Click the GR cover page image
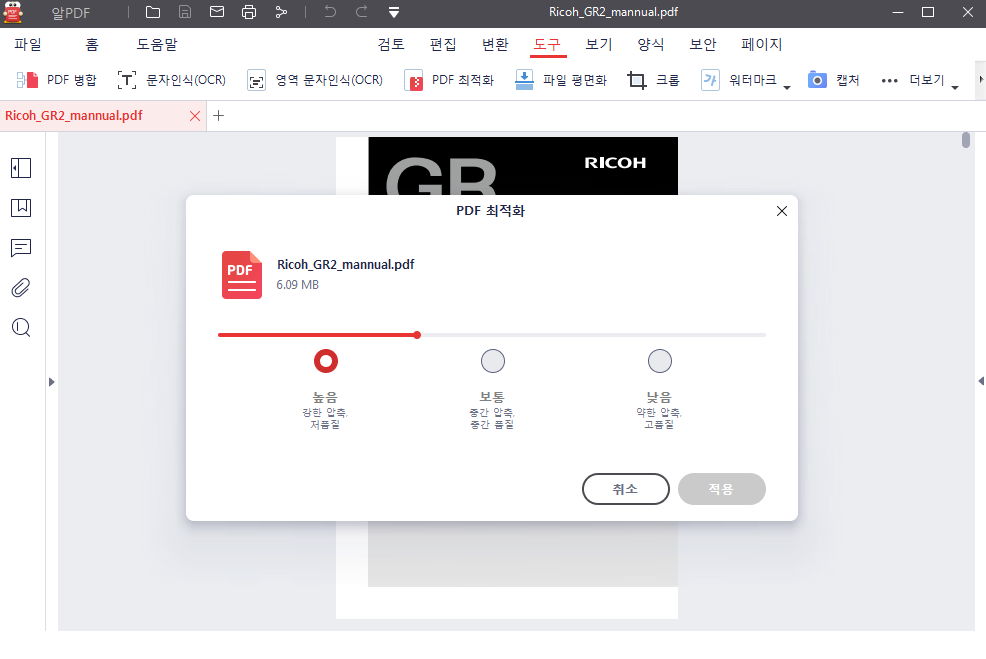The image size is (986, 659). pyautogui.click(x=523, y=166)
